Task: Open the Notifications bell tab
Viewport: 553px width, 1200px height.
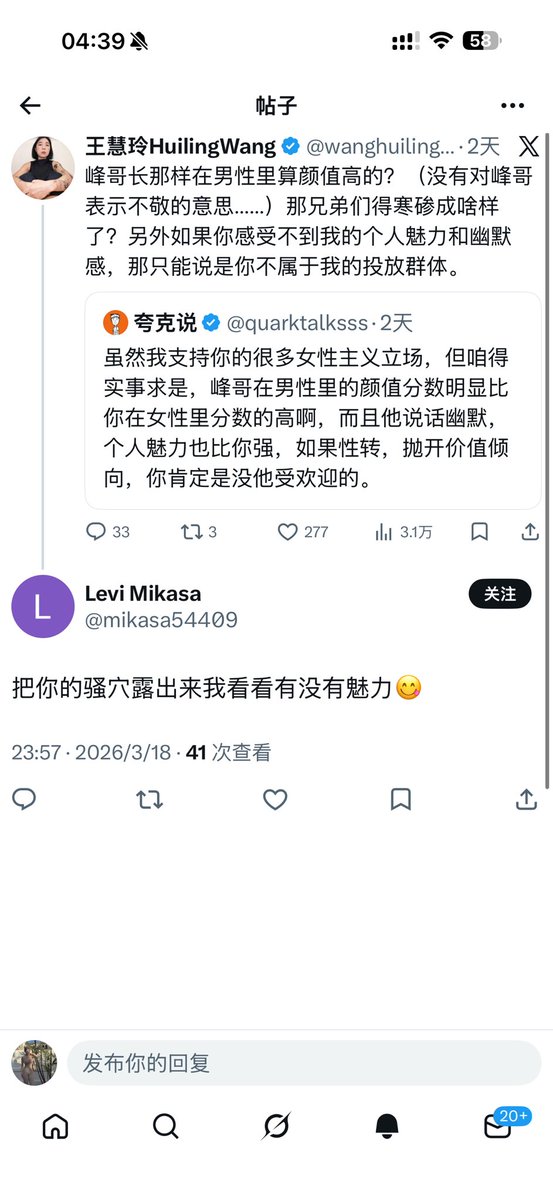Action: [x=387, y=1126]
